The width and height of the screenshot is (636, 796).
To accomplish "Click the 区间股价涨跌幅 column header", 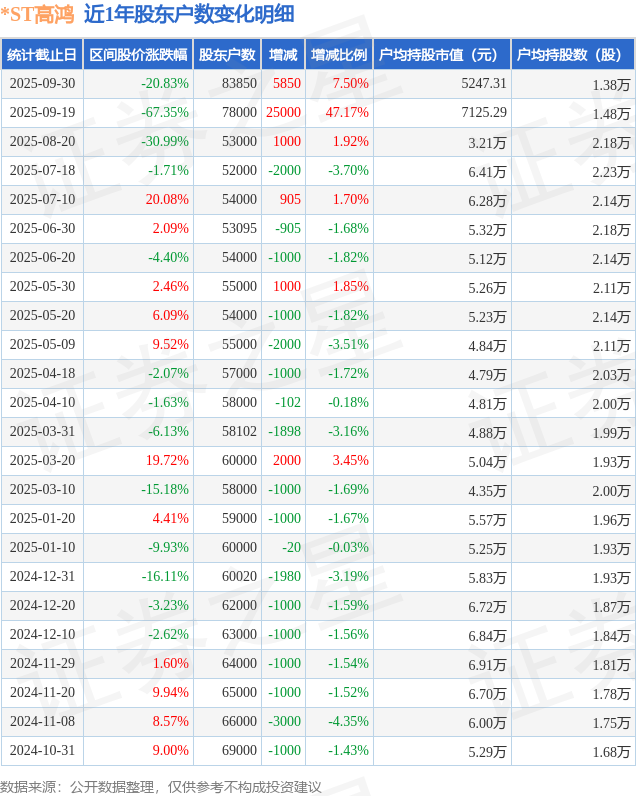I will click(x=138, y=55).
